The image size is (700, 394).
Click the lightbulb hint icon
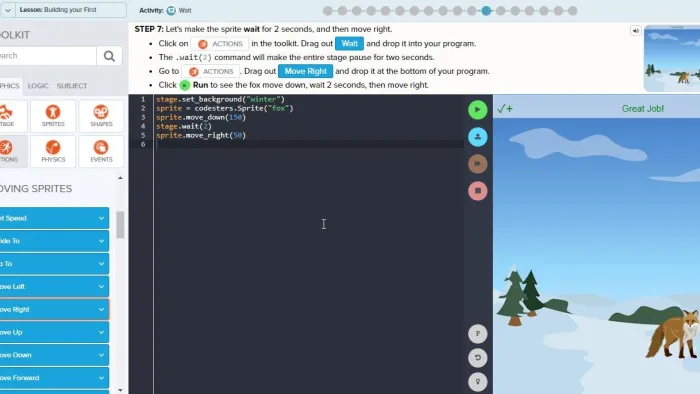click(477, 382)
